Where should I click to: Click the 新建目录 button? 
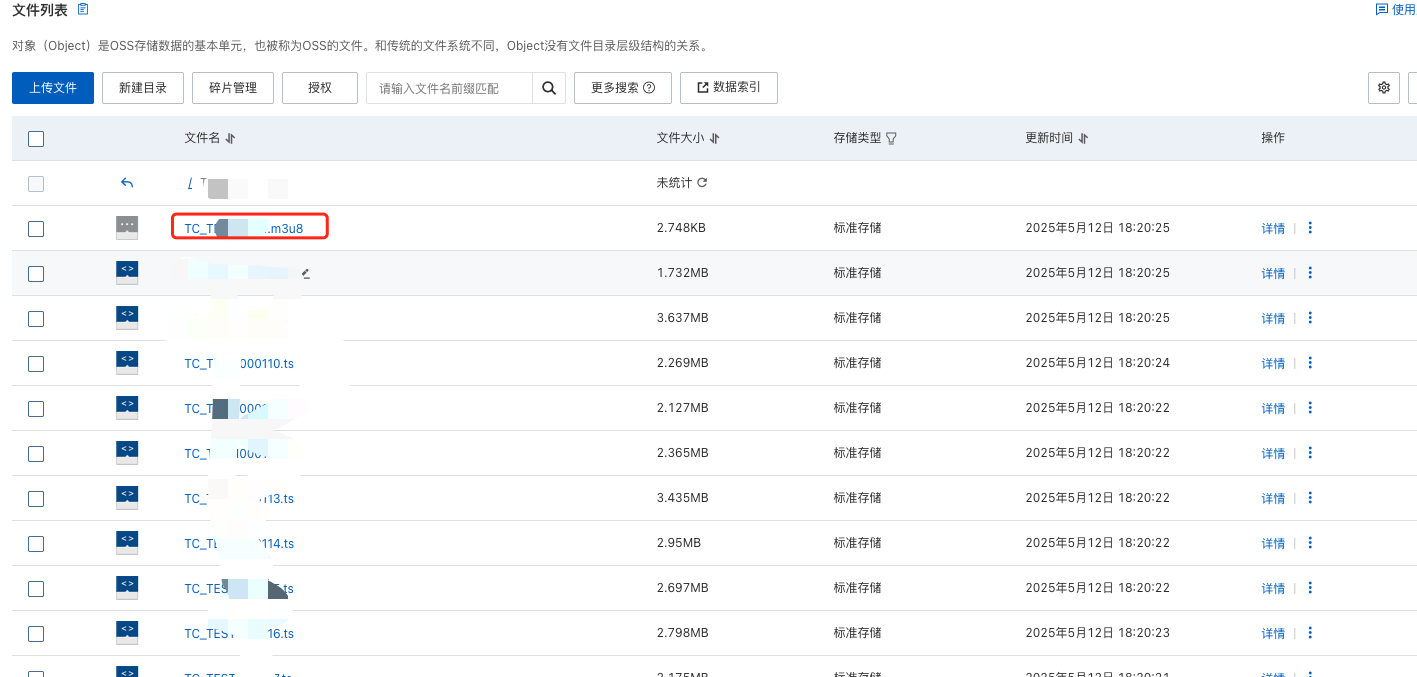[x=143, y=88]
